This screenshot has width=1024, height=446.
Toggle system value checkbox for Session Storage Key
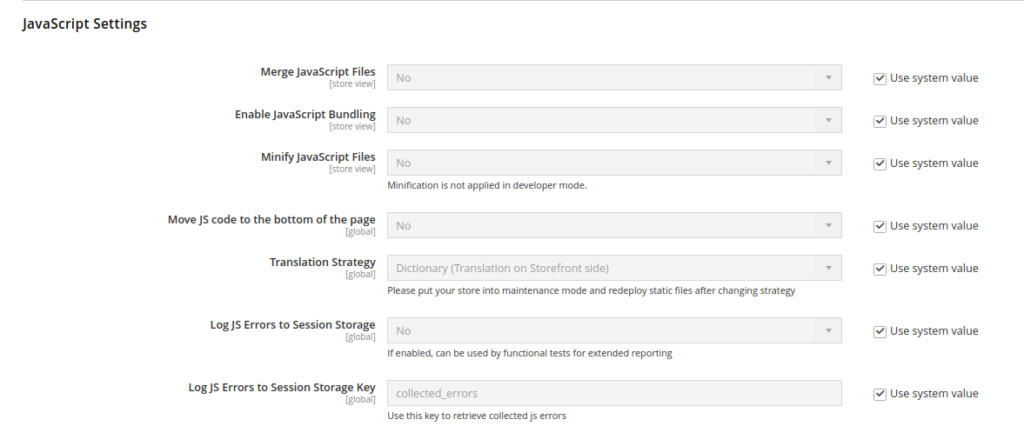tap(880, 394)
